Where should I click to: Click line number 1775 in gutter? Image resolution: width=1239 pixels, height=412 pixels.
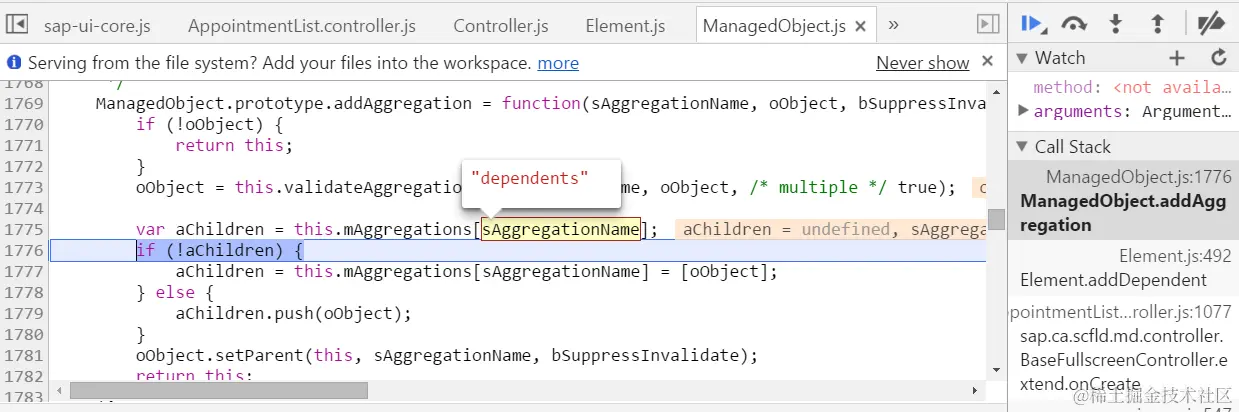point(23,229)
